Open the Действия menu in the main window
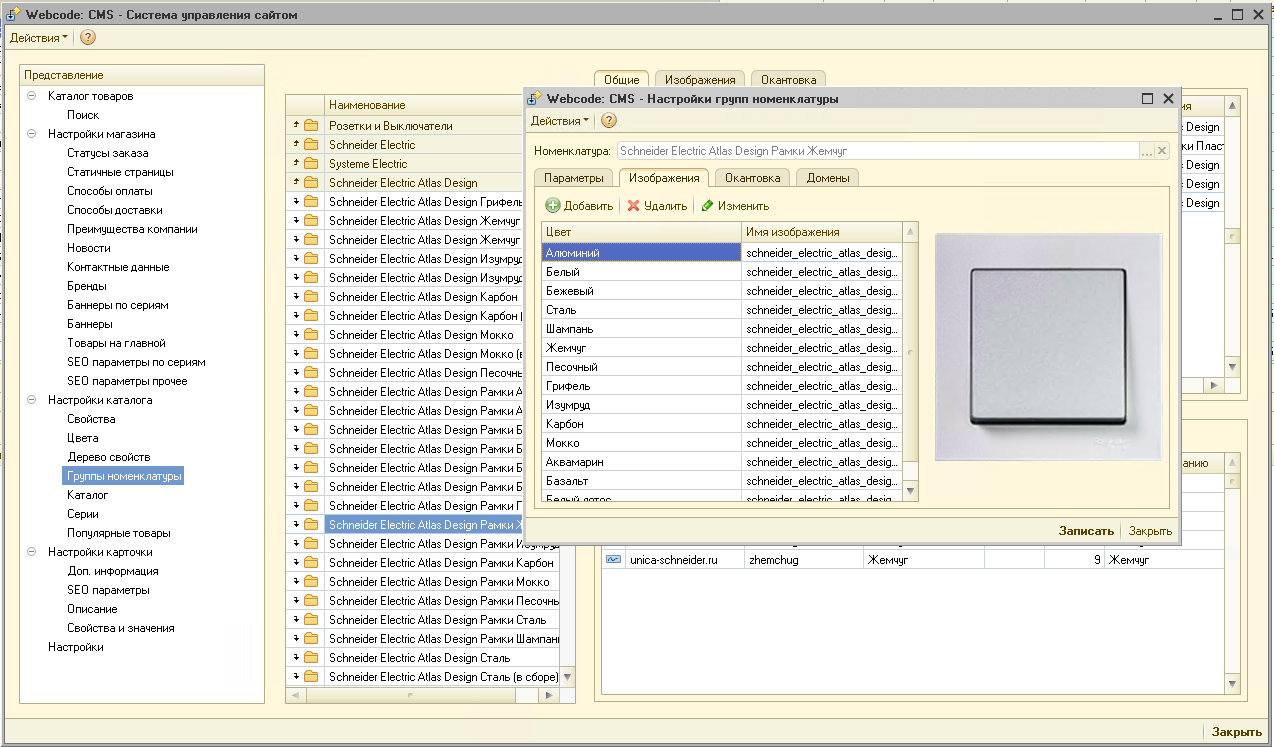 pyautogui.click(x=39, y=38)
